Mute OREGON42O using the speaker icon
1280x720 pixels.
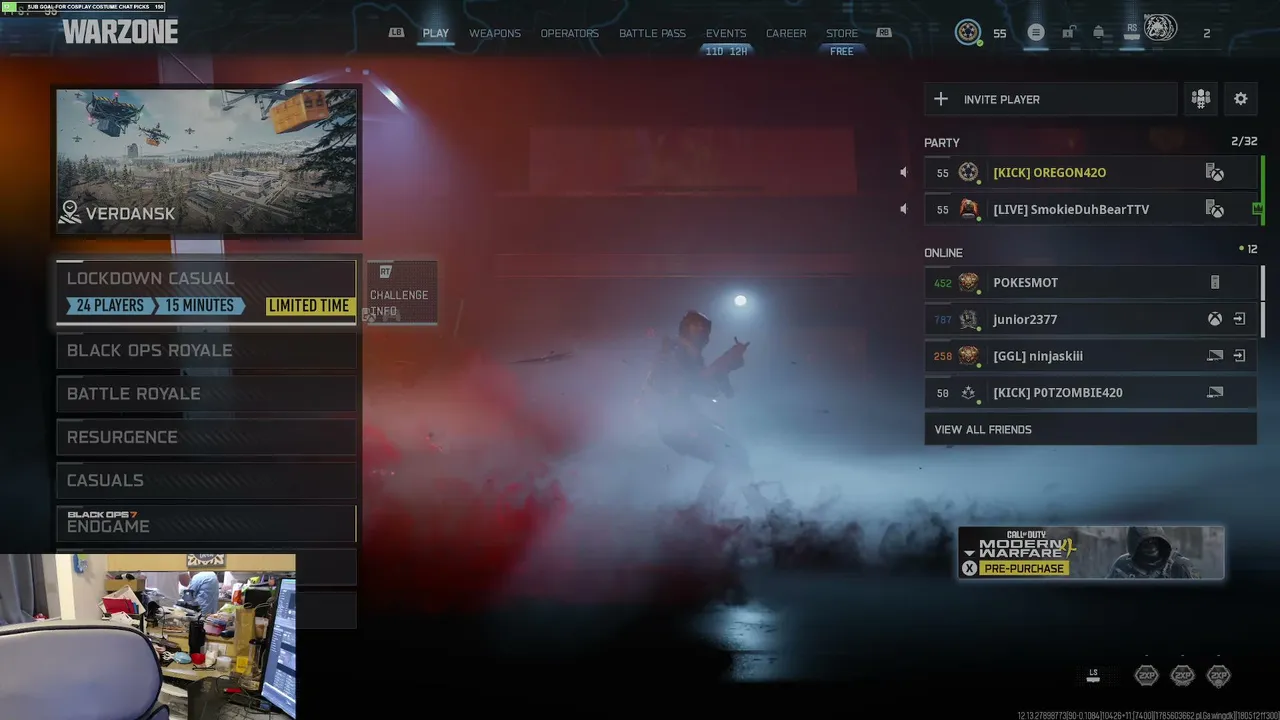(x=903, y=173)
